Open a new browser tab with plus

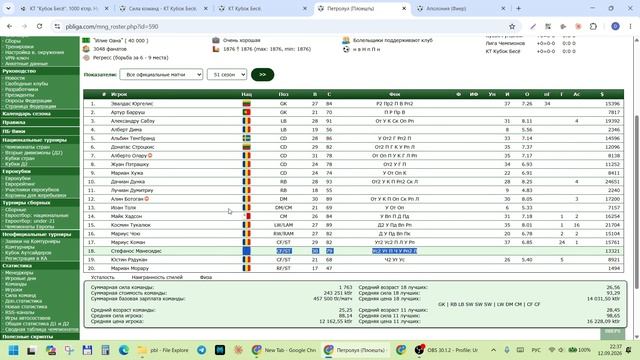tap(518, 8)
